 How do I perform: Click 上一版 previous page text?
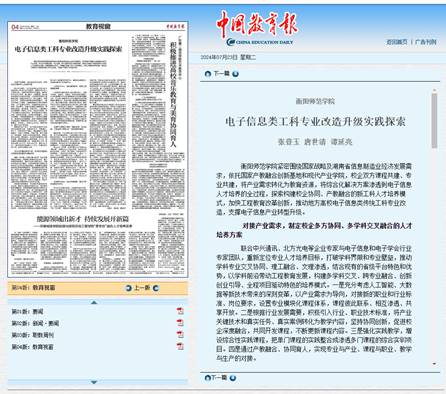[142, 288]
